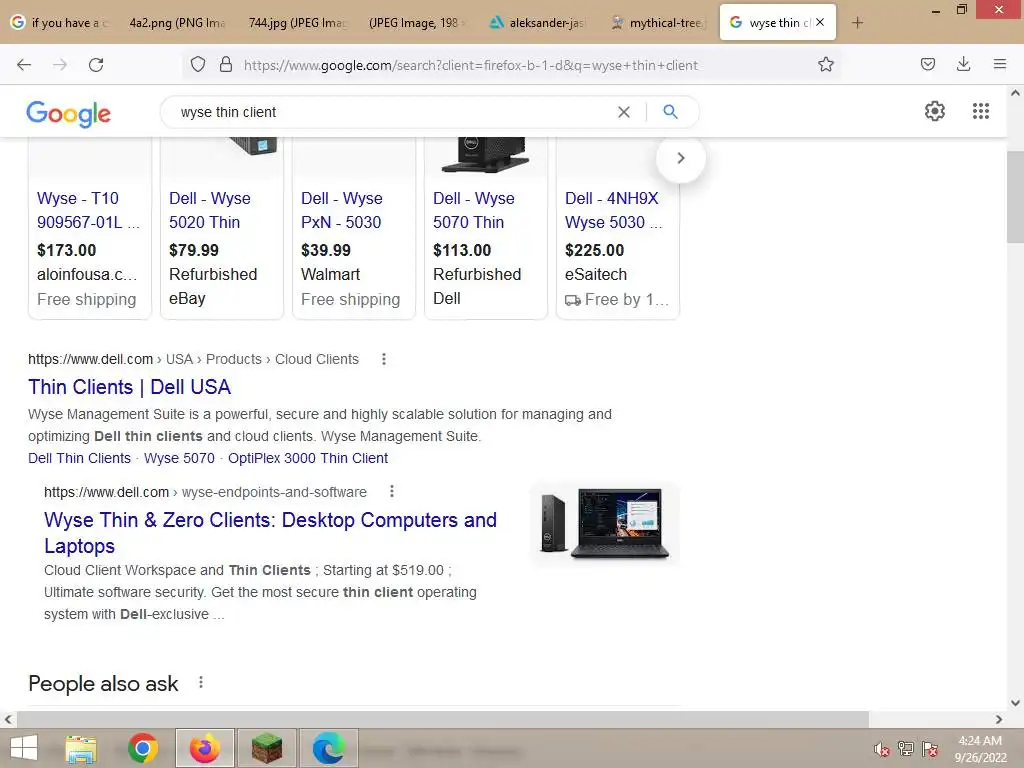Click the $39.99 Walmart price
1024x768 pixels.
pos(325,250)
